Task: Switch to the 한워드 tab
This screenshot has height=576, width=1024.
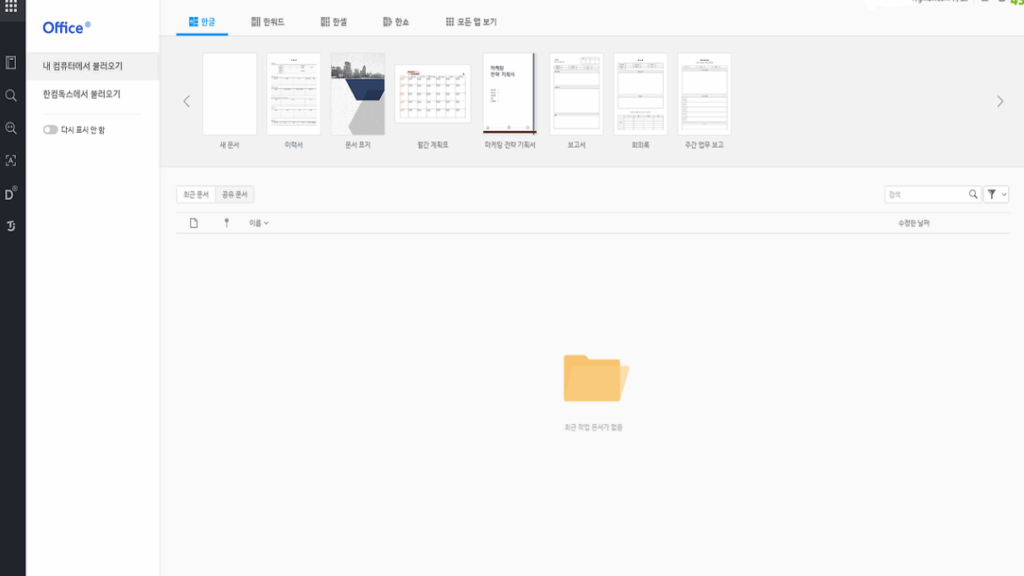Action: tap(268, 22)
